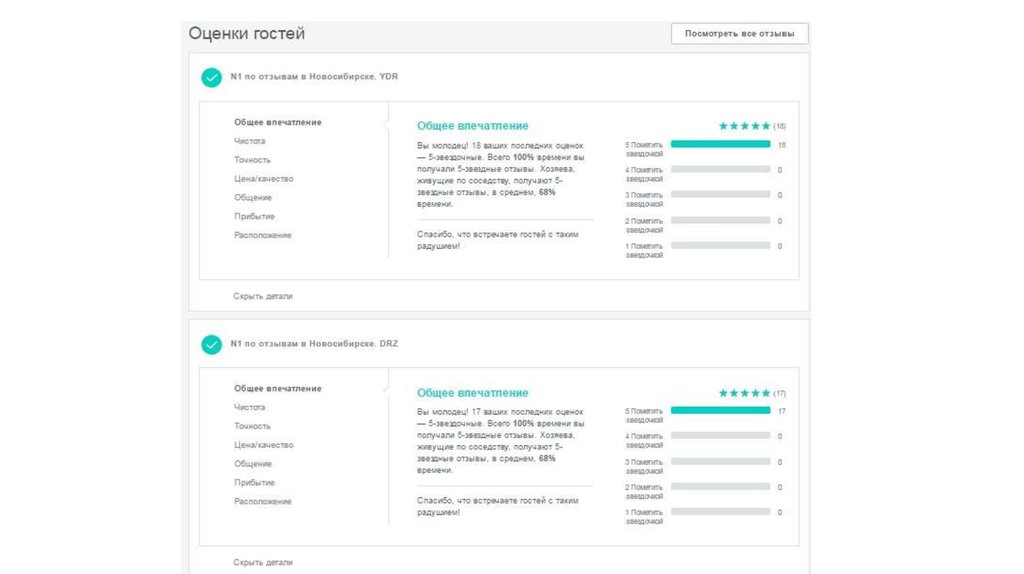The image size is (1024, 574).
Task: Open Цена/качество category in YDR panel
Action: [x=264, y=179]
